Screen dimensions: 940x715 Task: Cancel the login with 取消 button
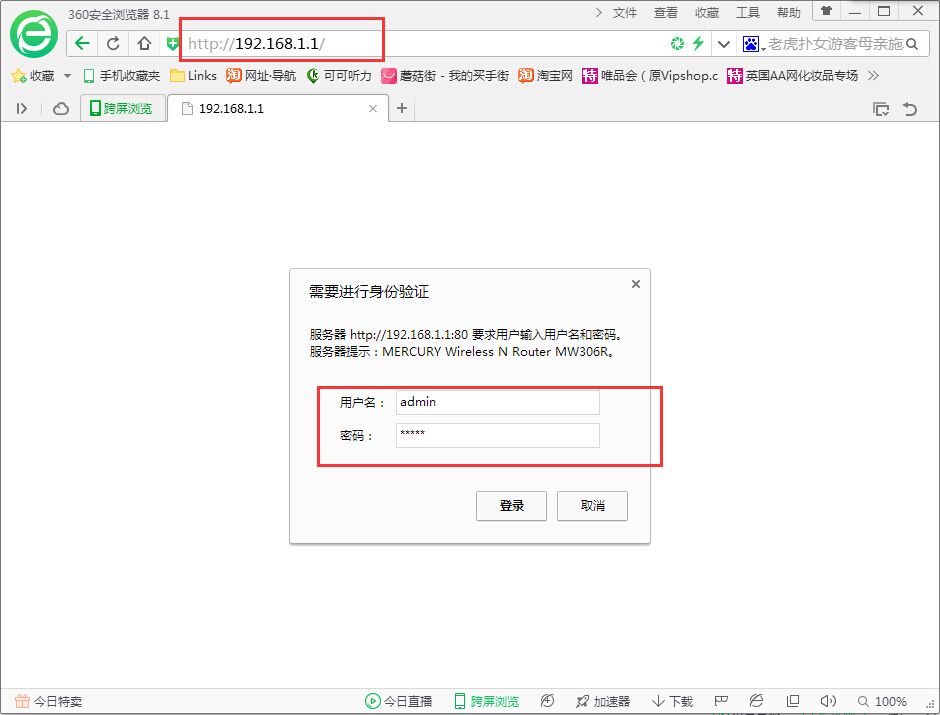pyautogui.click(x=592, y=506)
